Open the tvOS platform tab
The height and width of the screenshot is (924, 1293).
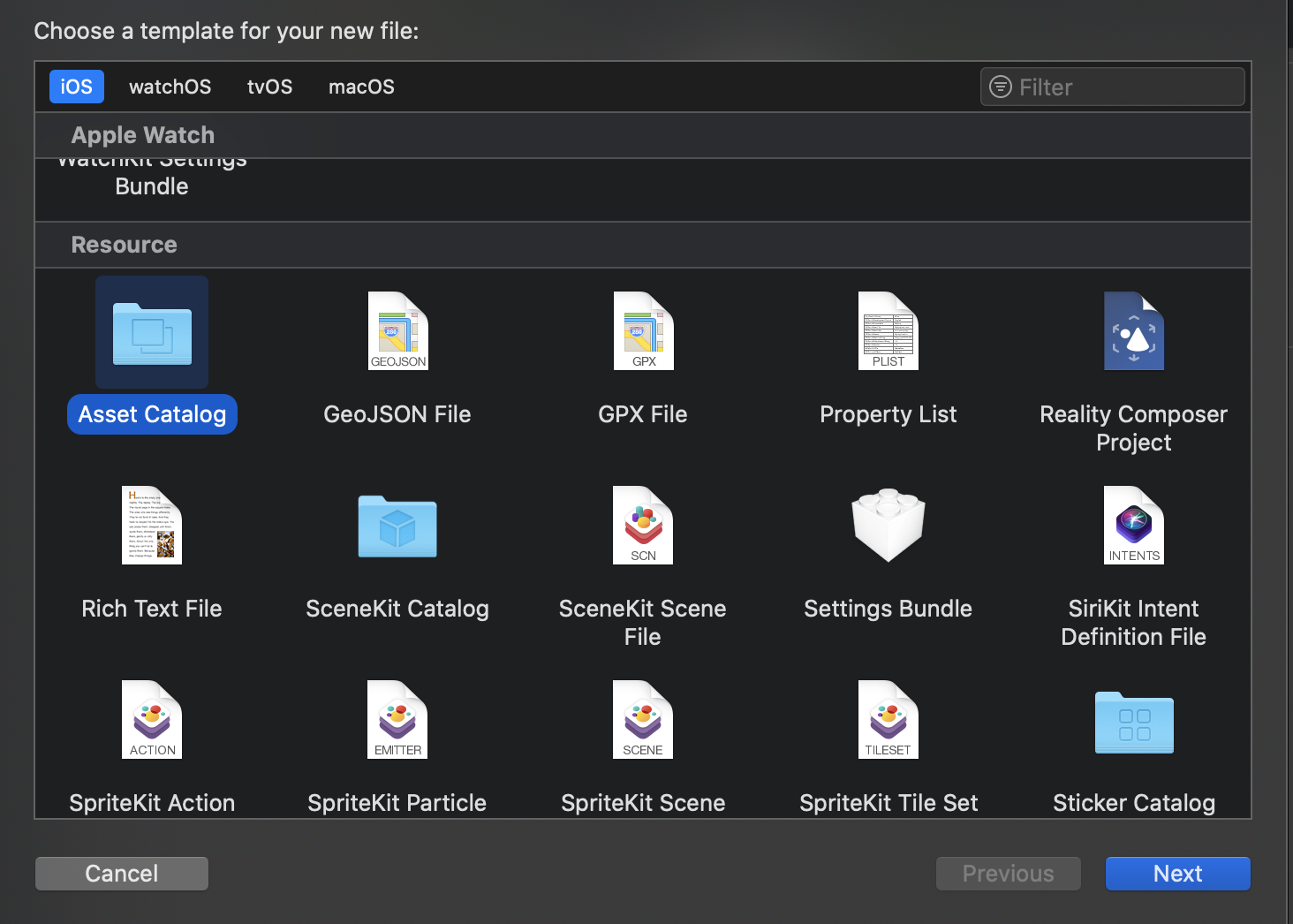coord(269,87)
